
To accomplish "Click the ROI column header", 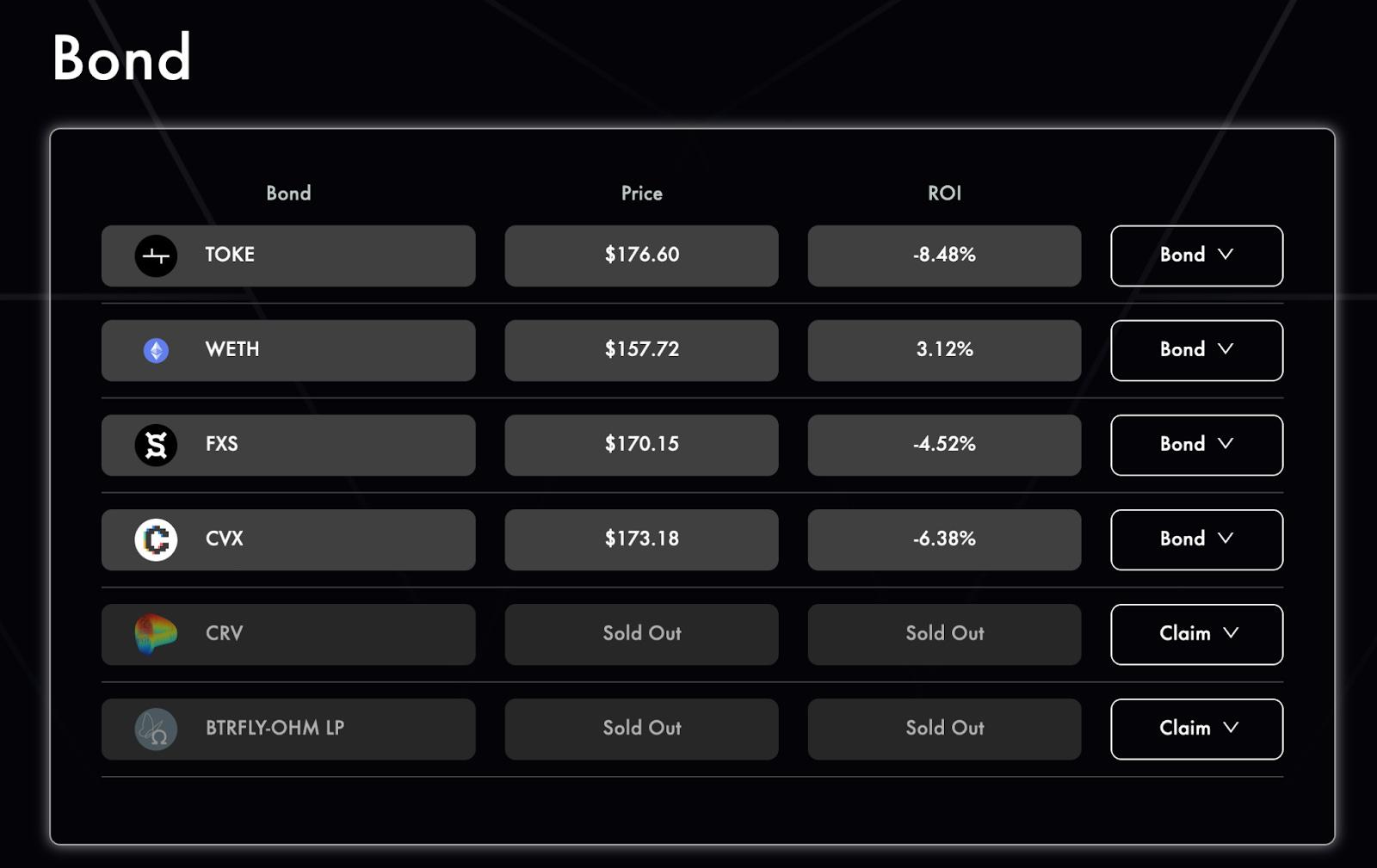I will pos(944,194).
